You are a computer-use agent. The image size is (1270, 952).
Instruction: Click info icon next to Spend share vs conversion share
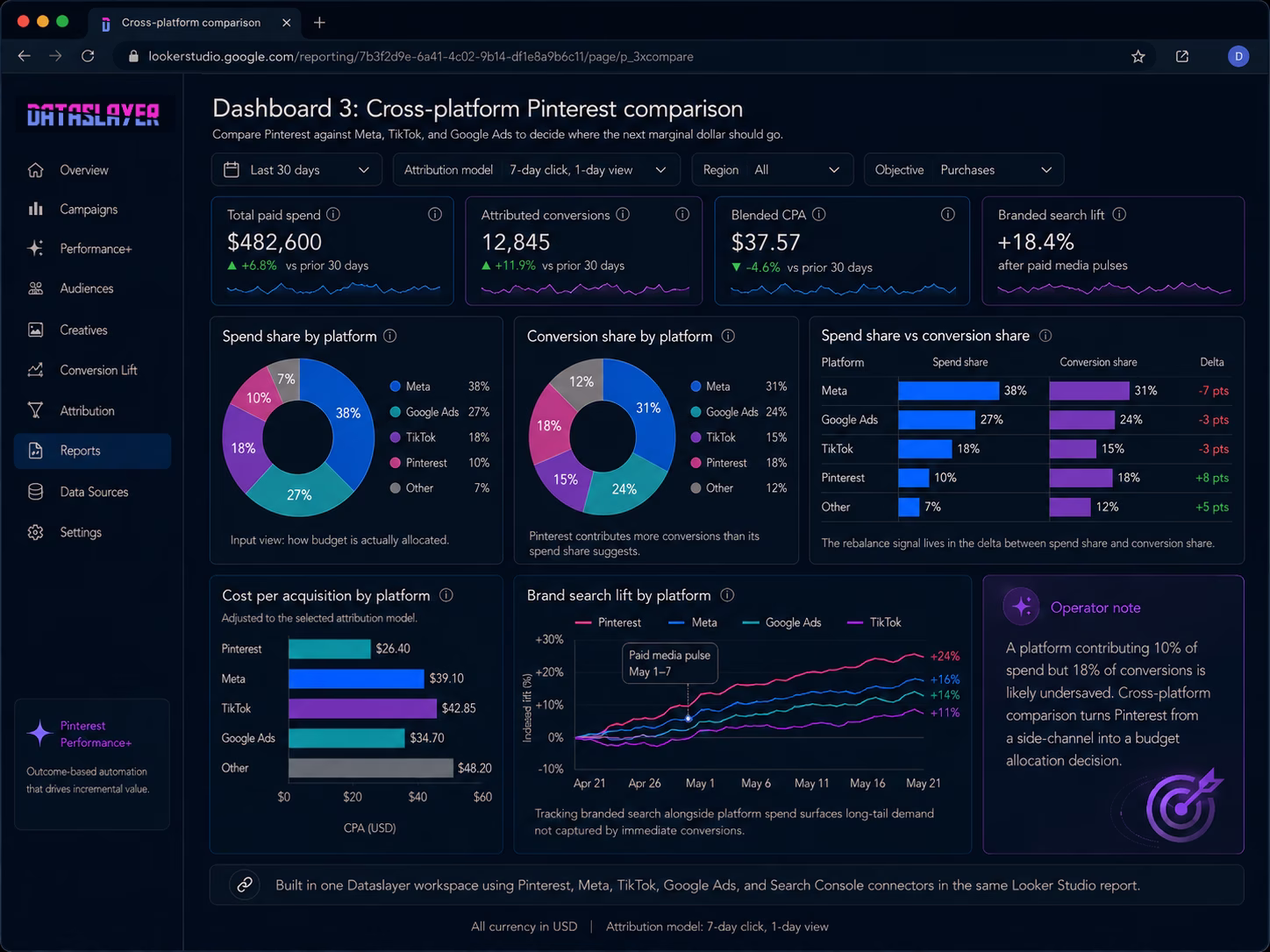point(1045,336)
